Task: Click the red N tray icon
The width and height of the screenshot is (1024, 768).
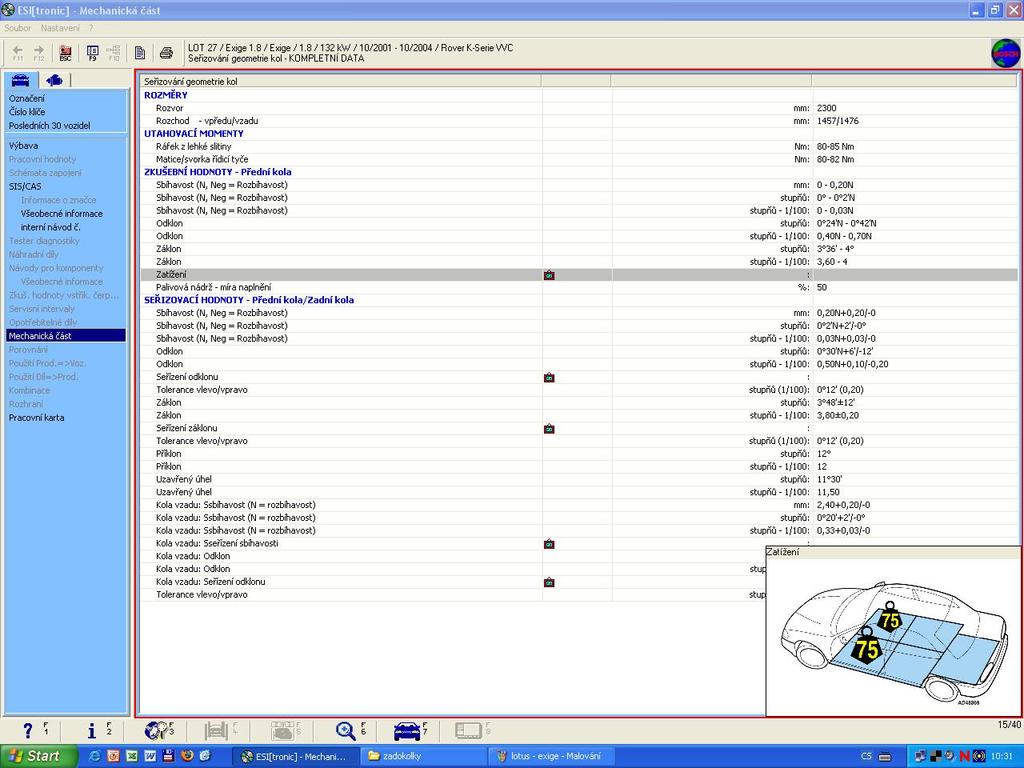Action: click(965, 756)
